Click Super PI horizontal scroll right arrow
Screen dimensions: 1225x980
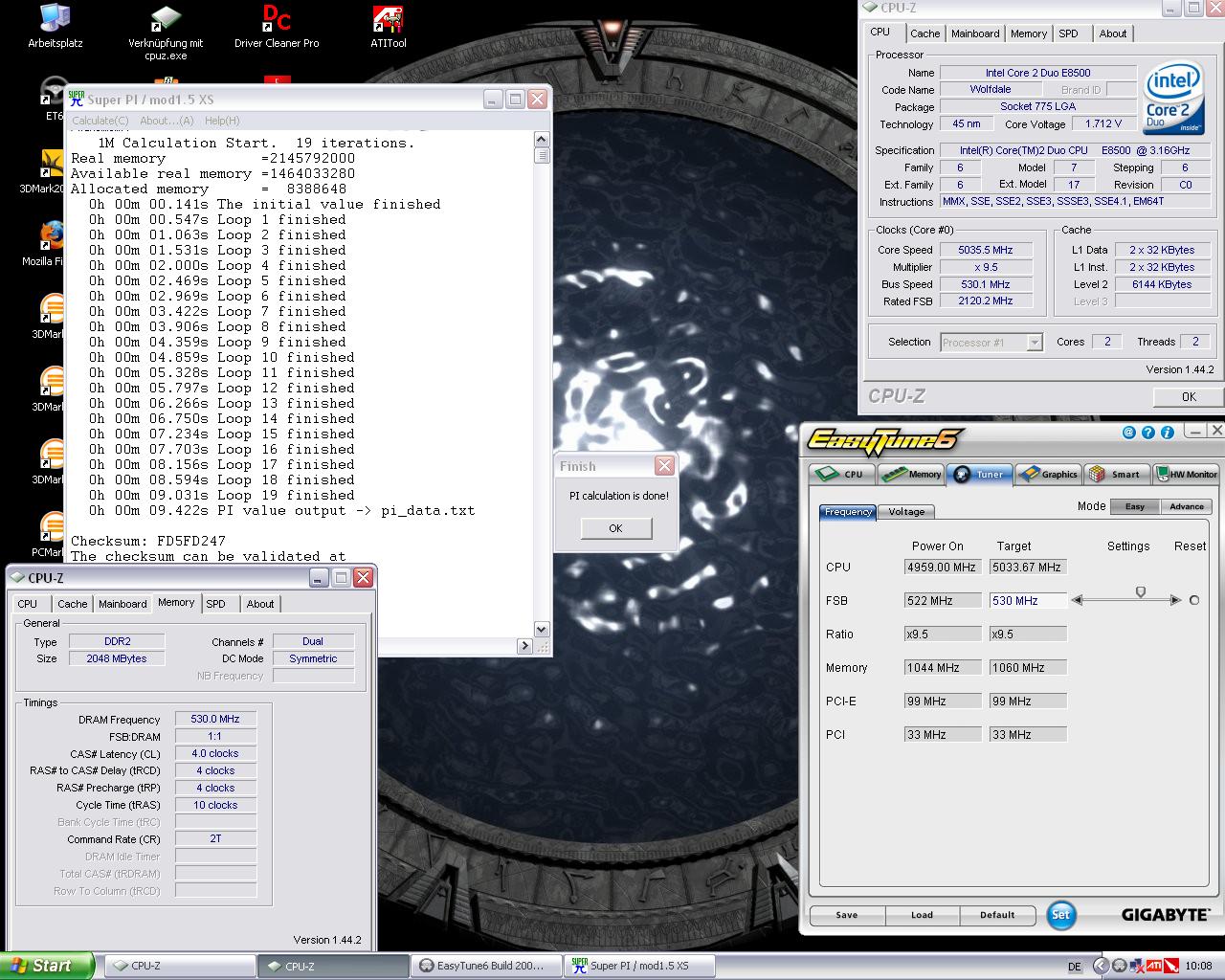pyautogui.click(x=524, y=646)
